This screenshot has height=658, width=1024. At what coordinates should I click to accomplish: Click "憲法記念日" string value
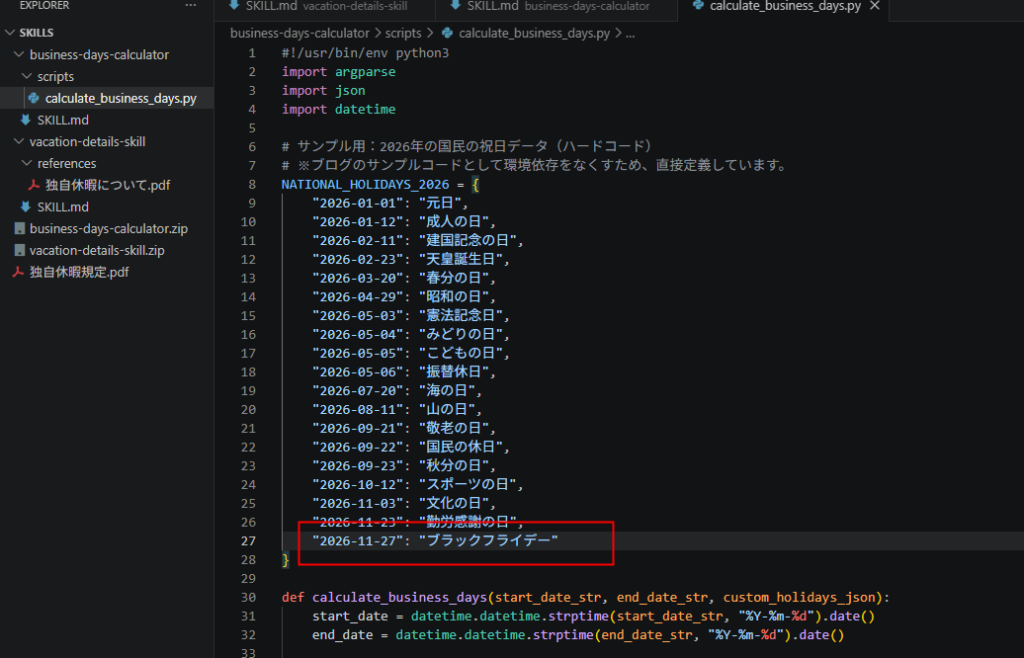pyautogui.click(x=461, y=316)
